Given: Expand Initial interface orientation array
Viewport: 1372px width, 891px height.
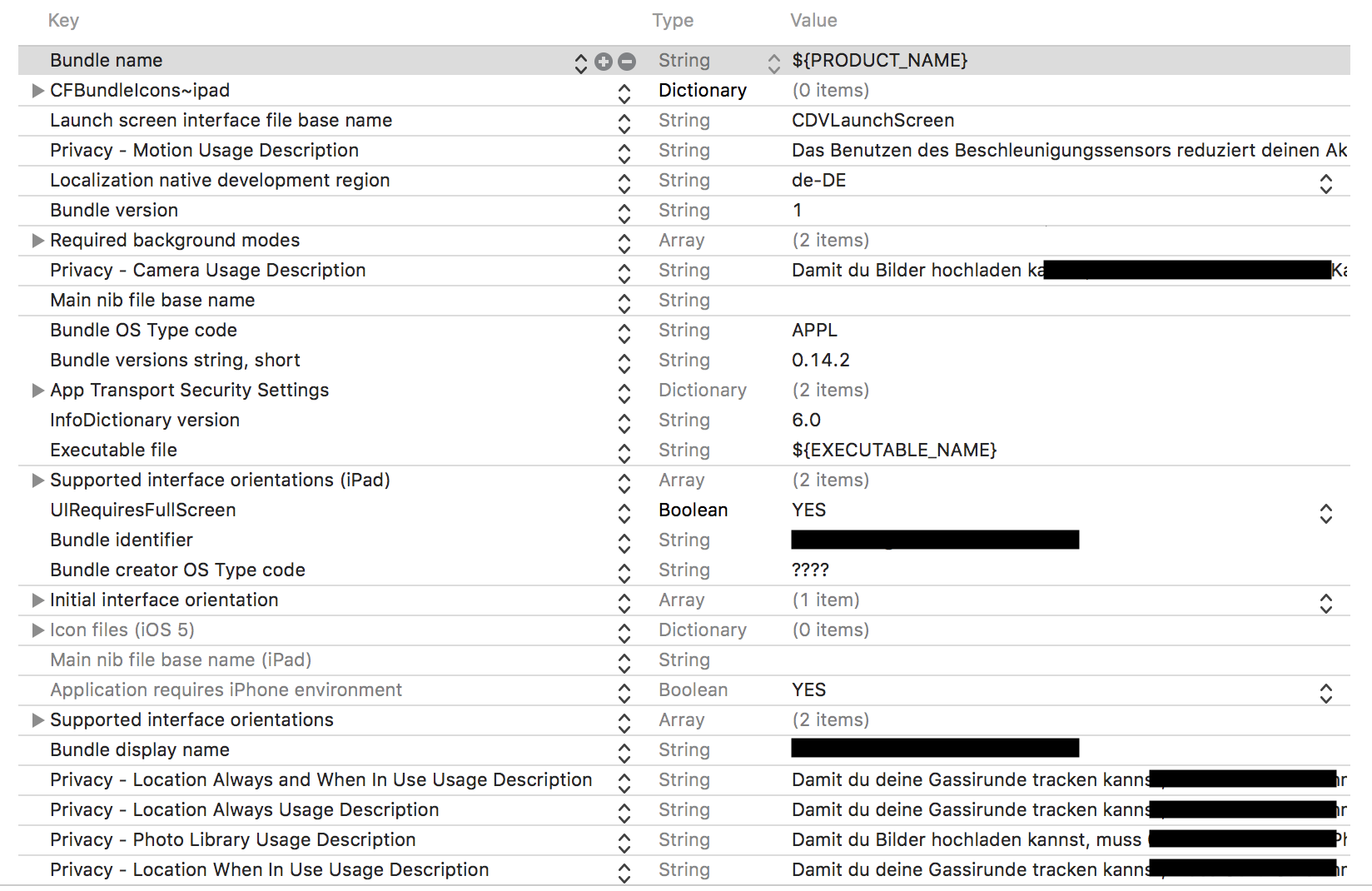Looking at the screenshot, I should click(37, 600).
